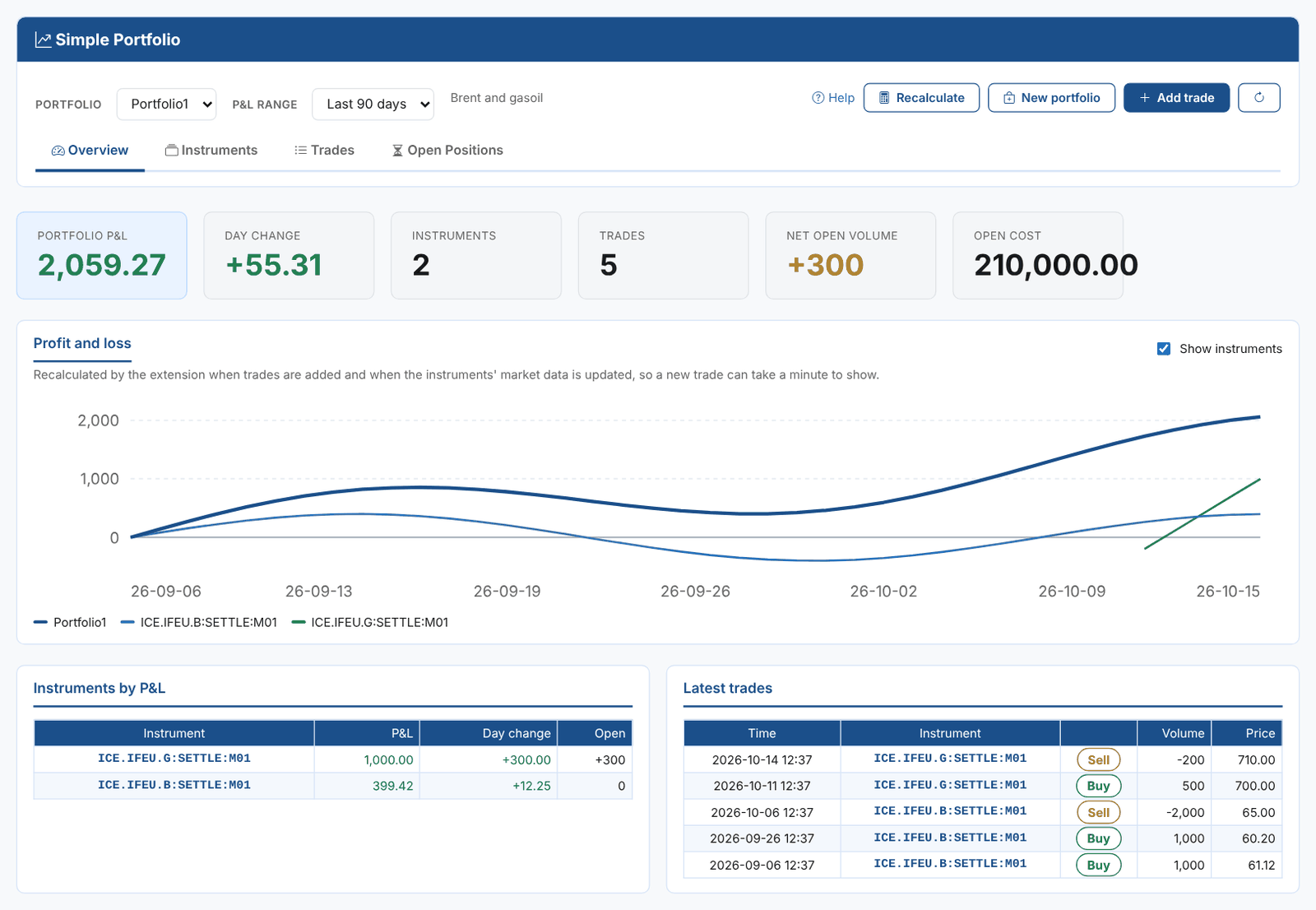Screen dimensions: 1316x910
Task: Click the Simple Portfolio chart icon
Action: click(43, 39)
